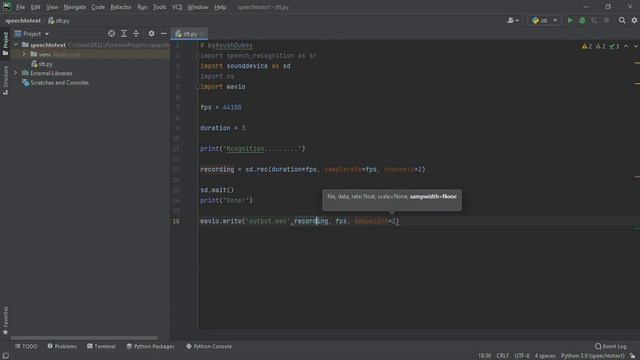Viewport: 640px width, 360px height.
Task: Open the Edit menu
Action: pos(36,7)
